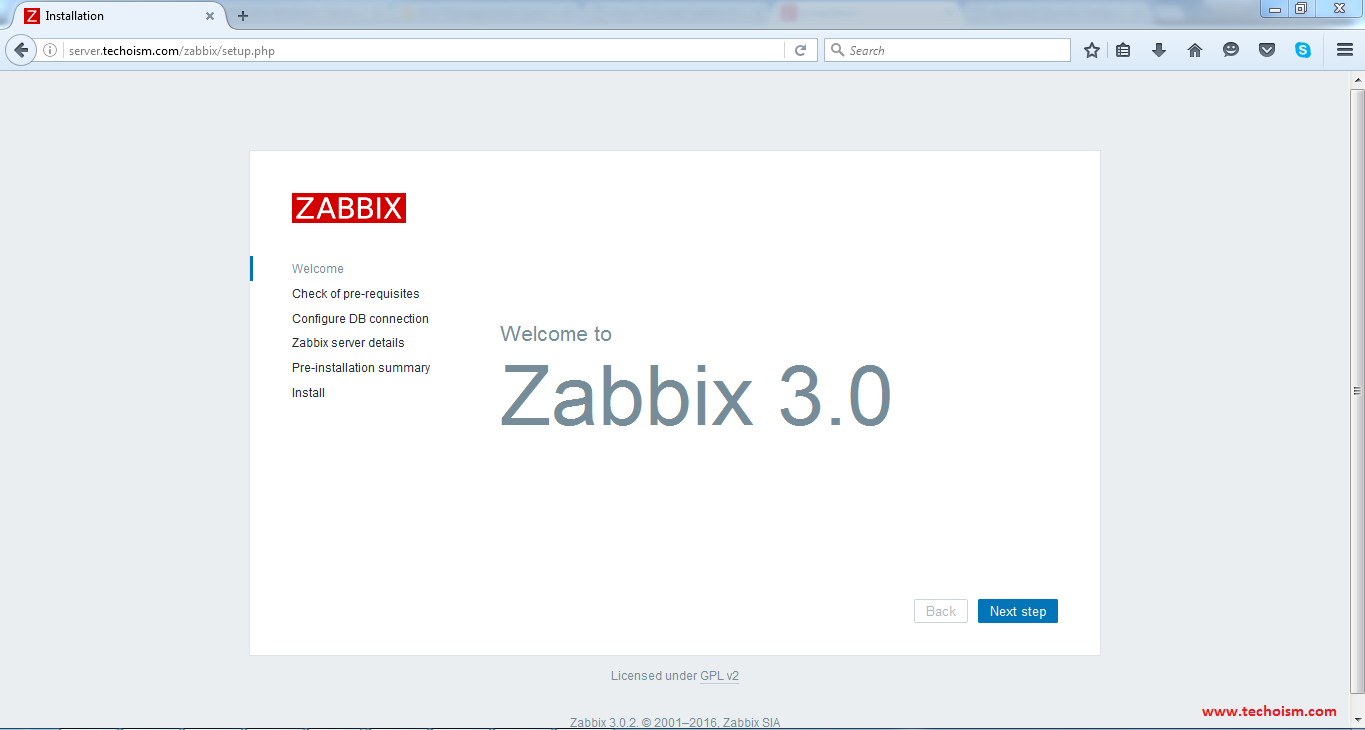The image size is (1365, 730).
Task: Click the 'Zabbix 3.0' heading text
Action: (x=696, y=396)
